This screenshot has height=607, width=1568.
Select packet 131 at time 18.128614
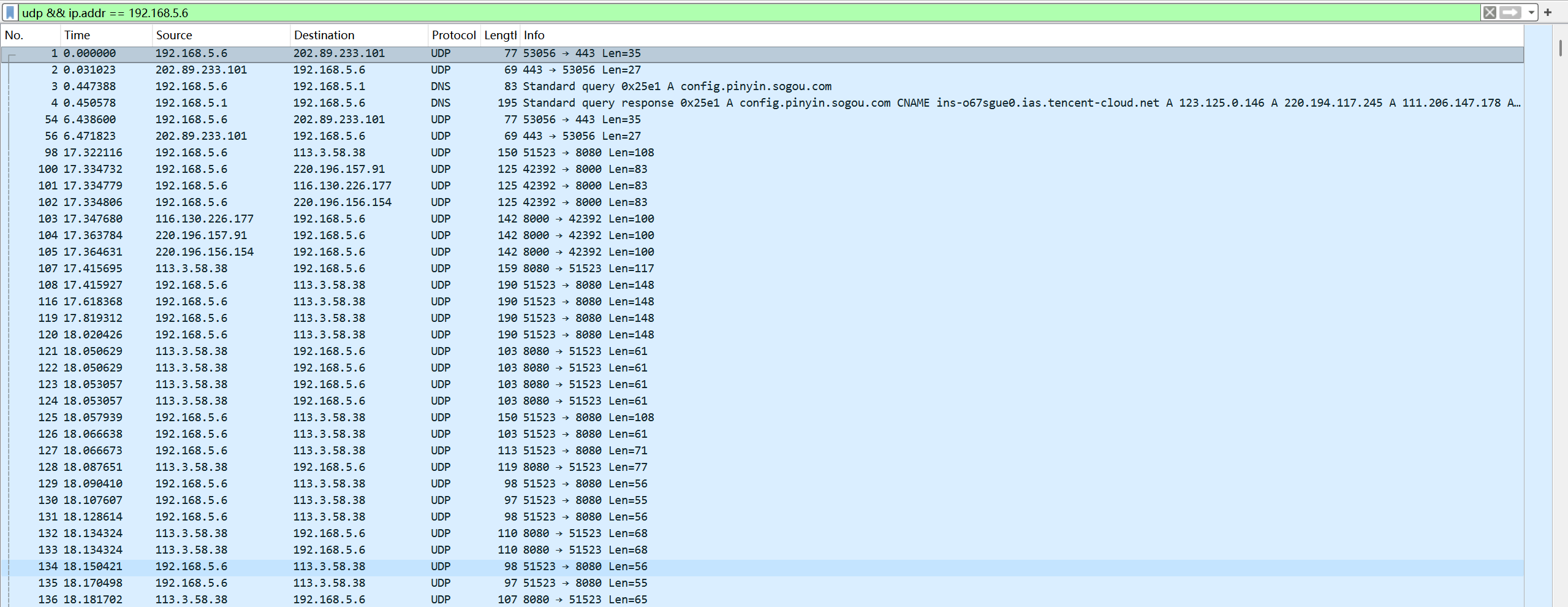point(762,517)
